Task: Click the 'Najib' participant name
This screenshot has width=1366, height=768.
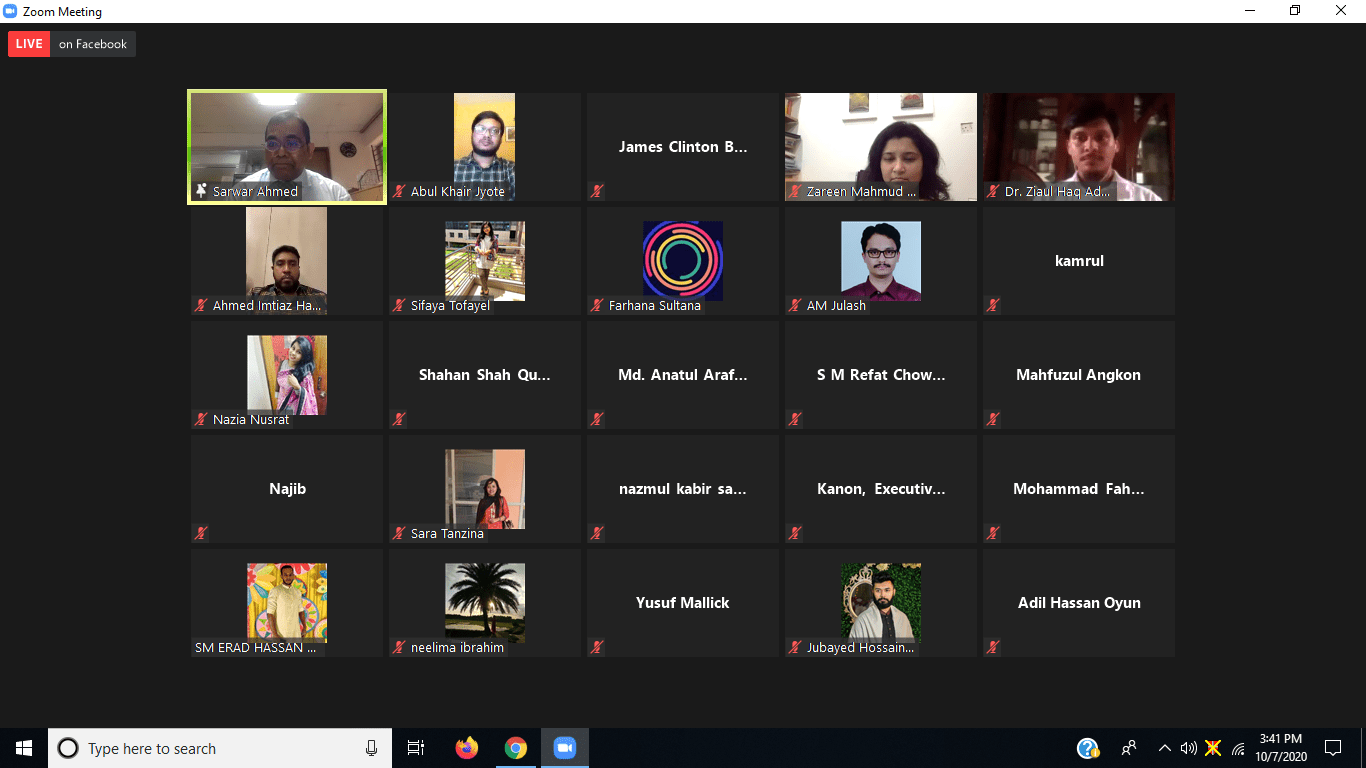Action: pos(287,489)
